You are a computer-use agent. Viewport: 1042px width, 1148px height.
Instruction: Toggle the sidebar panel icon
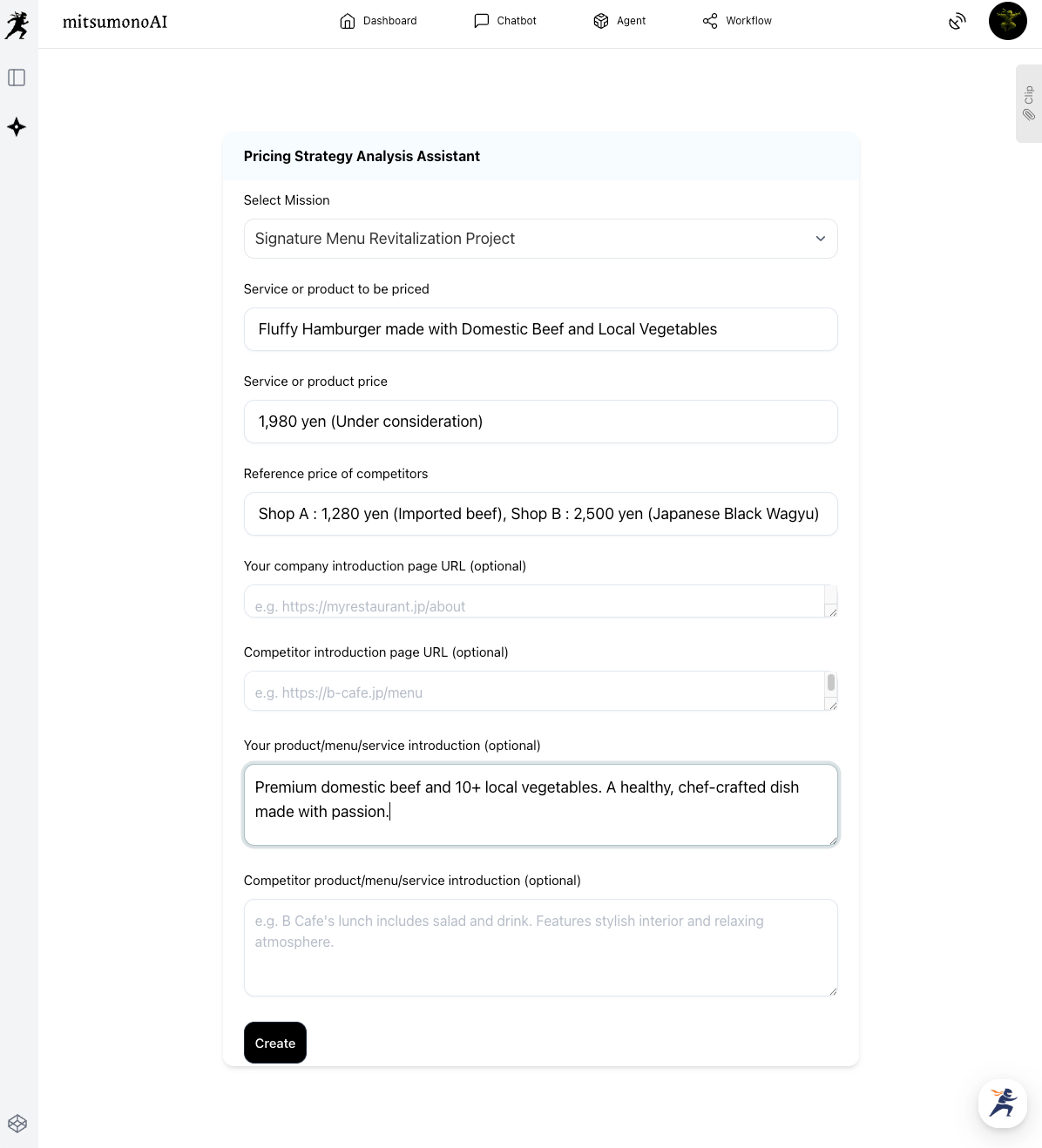[x=17, y=78]
